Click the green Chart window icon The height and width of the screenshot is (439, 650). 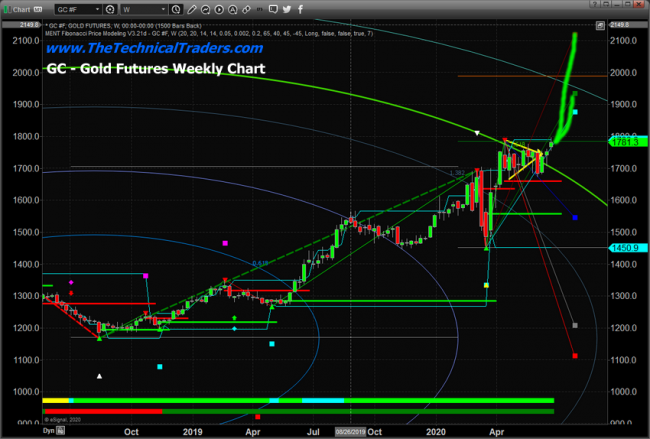click(x=7, y=9)
